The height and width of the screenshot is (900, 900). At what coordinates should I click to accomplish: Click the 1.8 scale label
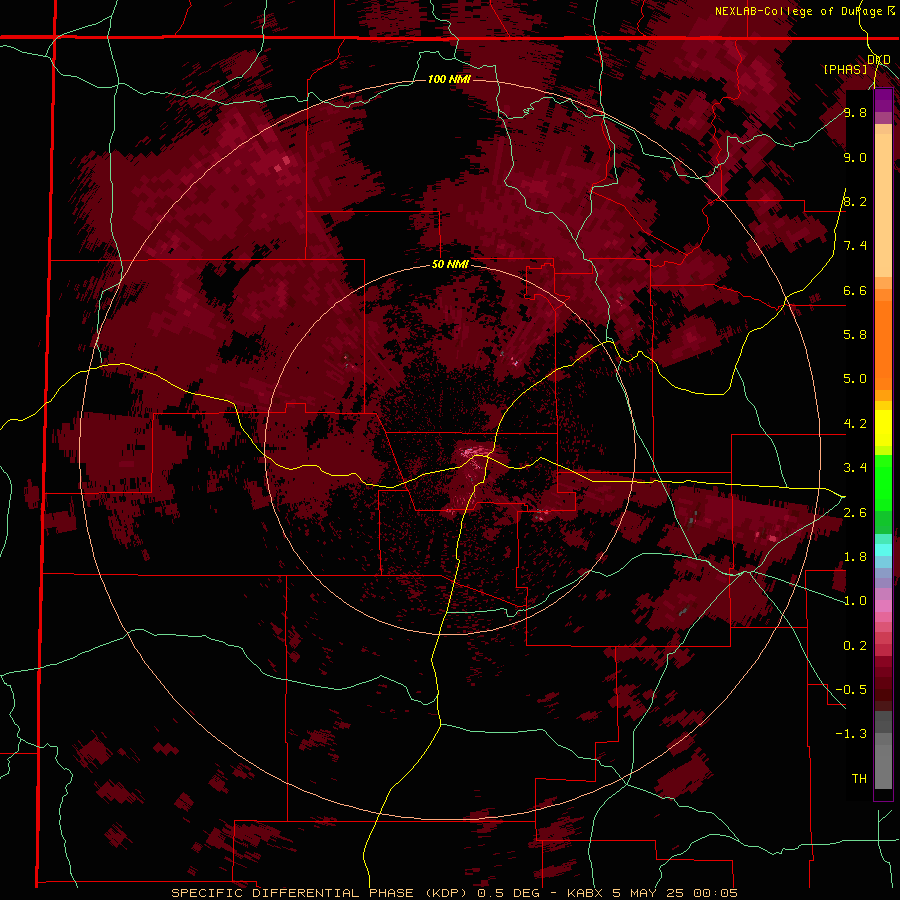pyautogui.click(x=855, y=557)
